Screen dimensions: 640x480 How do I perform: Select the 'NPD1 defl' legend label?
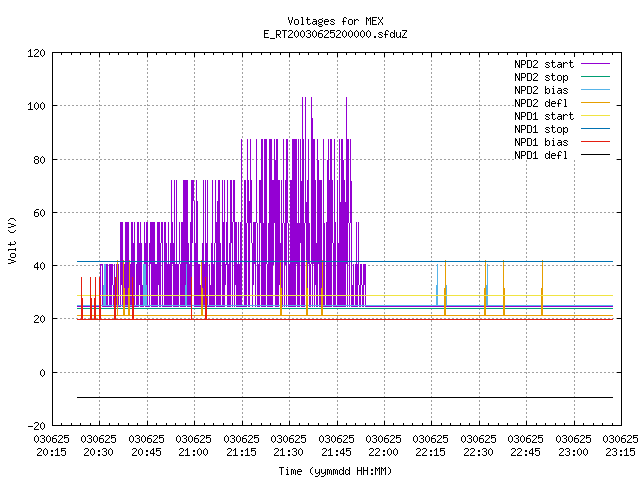541,156
